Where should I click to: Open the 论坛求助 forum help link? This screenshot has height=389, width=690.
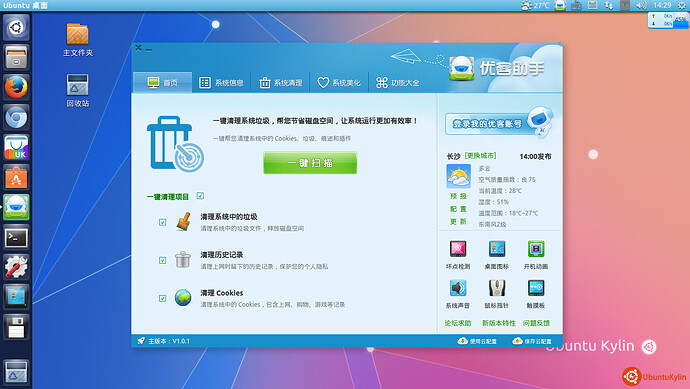[x=458, y=323]
